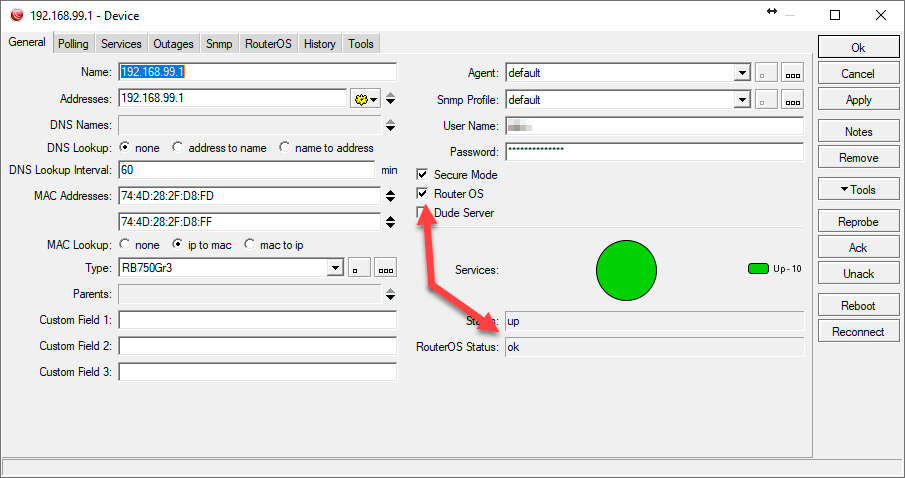This screenshot has height=478, width=905.
Task: Click the Parents field
Action: 249,294
